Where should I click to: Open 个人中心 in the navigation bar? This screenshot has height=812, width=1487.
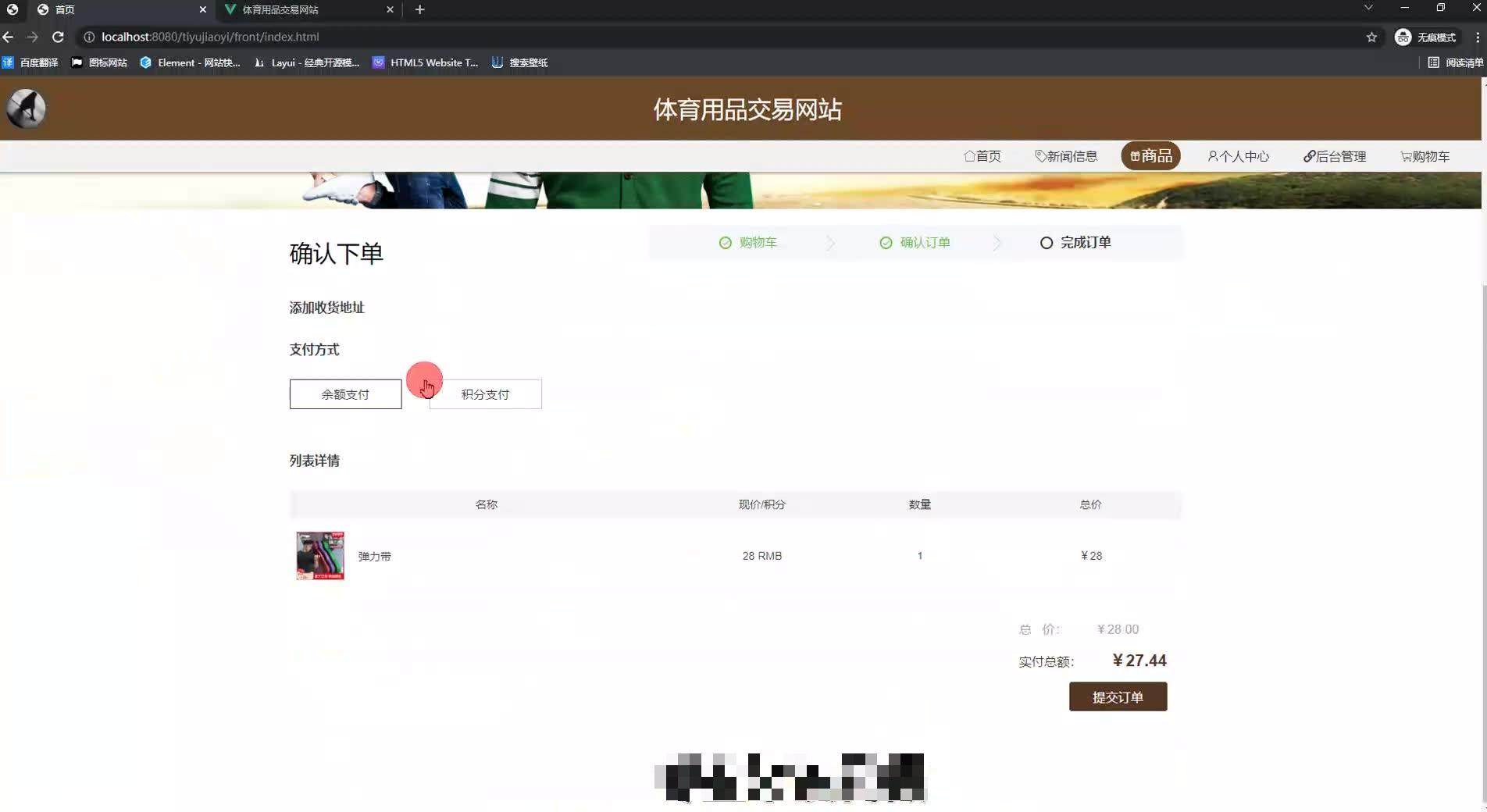1239,156
